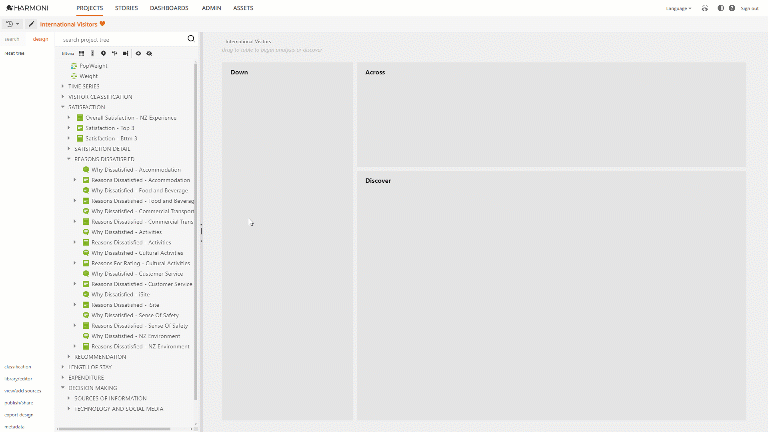The width and height of the screenshot is (768, 432).
Task: Expand the SATISFACTION DETAIL folder
Action: pyautogui.click(x=69, y=148)
